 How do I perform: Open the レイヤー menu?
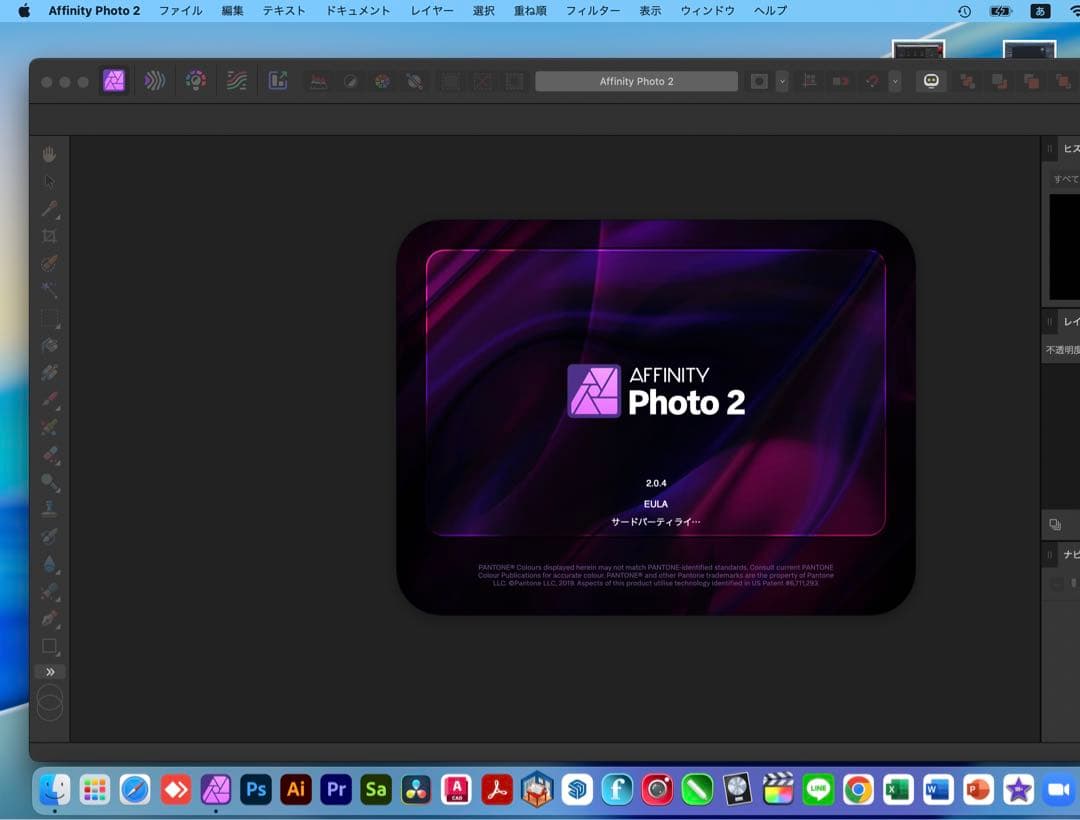pyautogui.click(x=430, y=11)
